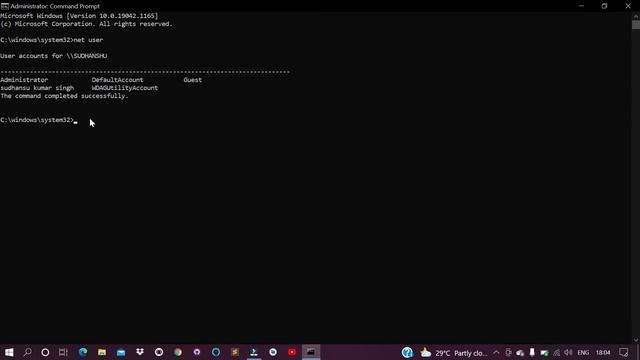Screen dimensions: 640x360
Task: Open the clock showing 18:04
Action: point(603,353)
